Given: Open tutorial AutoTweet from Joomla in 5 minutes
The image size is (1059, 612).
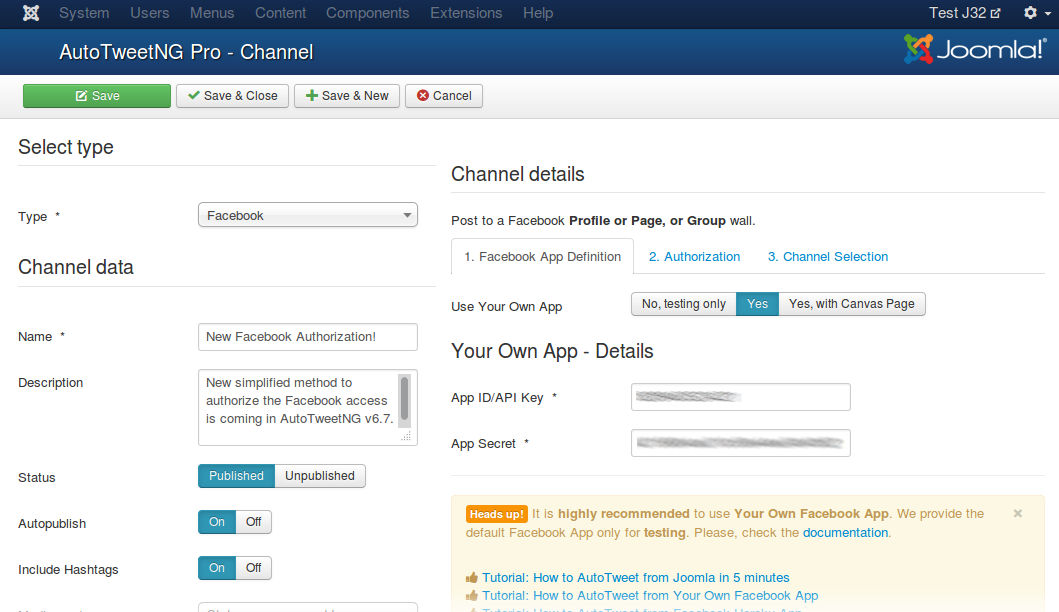Looking at the screenshot, I should (x=636, y=578).
